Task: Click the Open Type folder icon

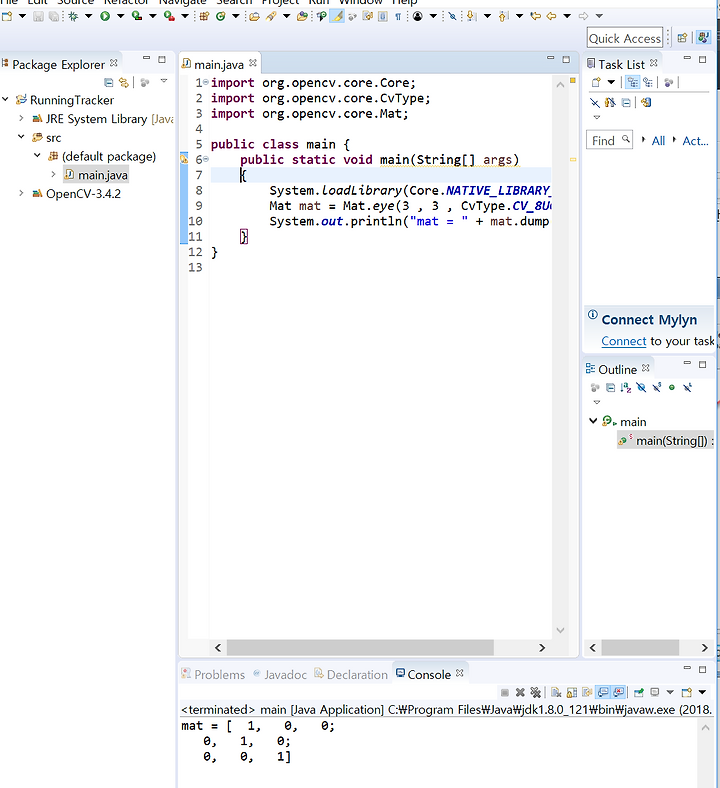Action: [x=255, y=16]
